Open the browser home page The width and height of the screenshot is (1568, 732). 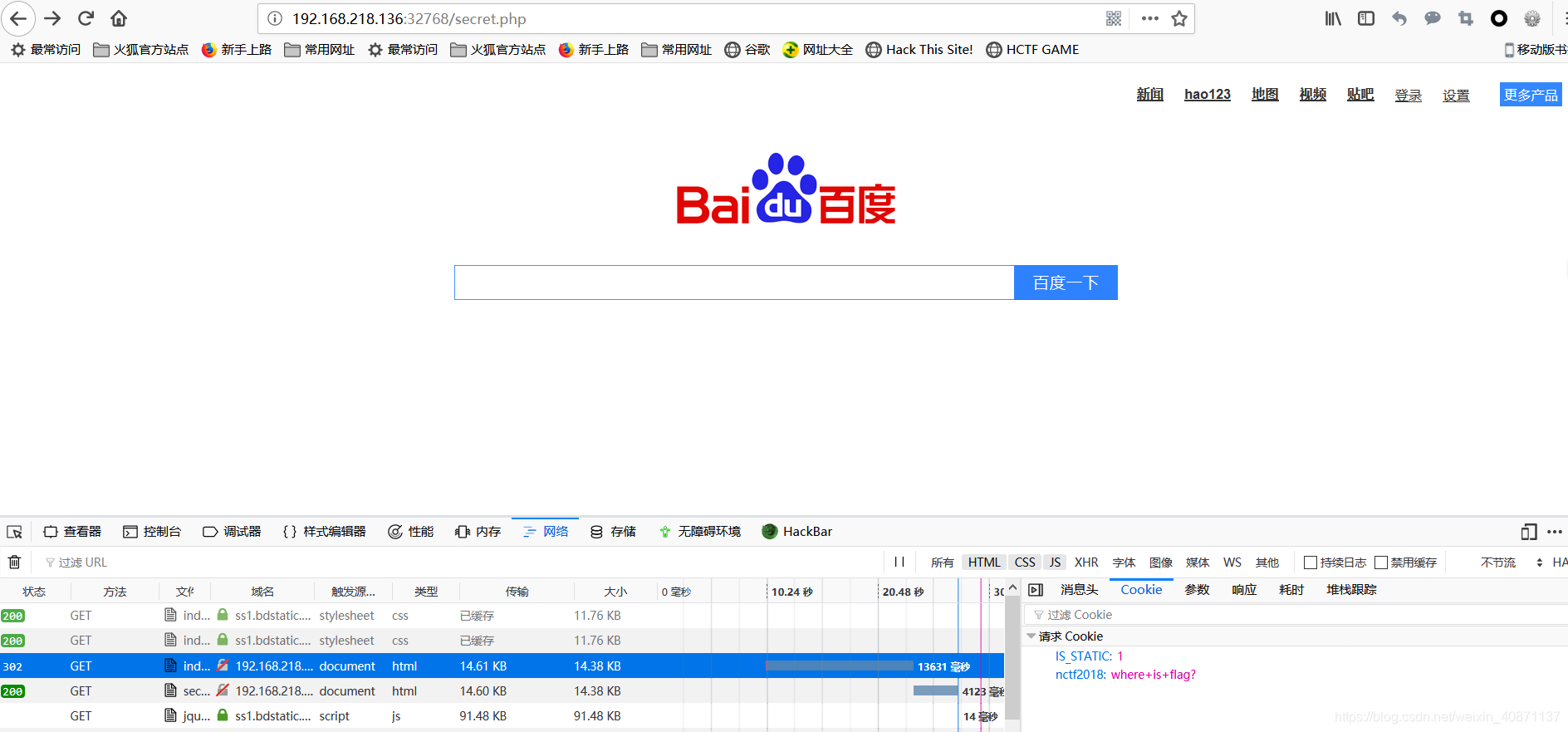[119, 18]
